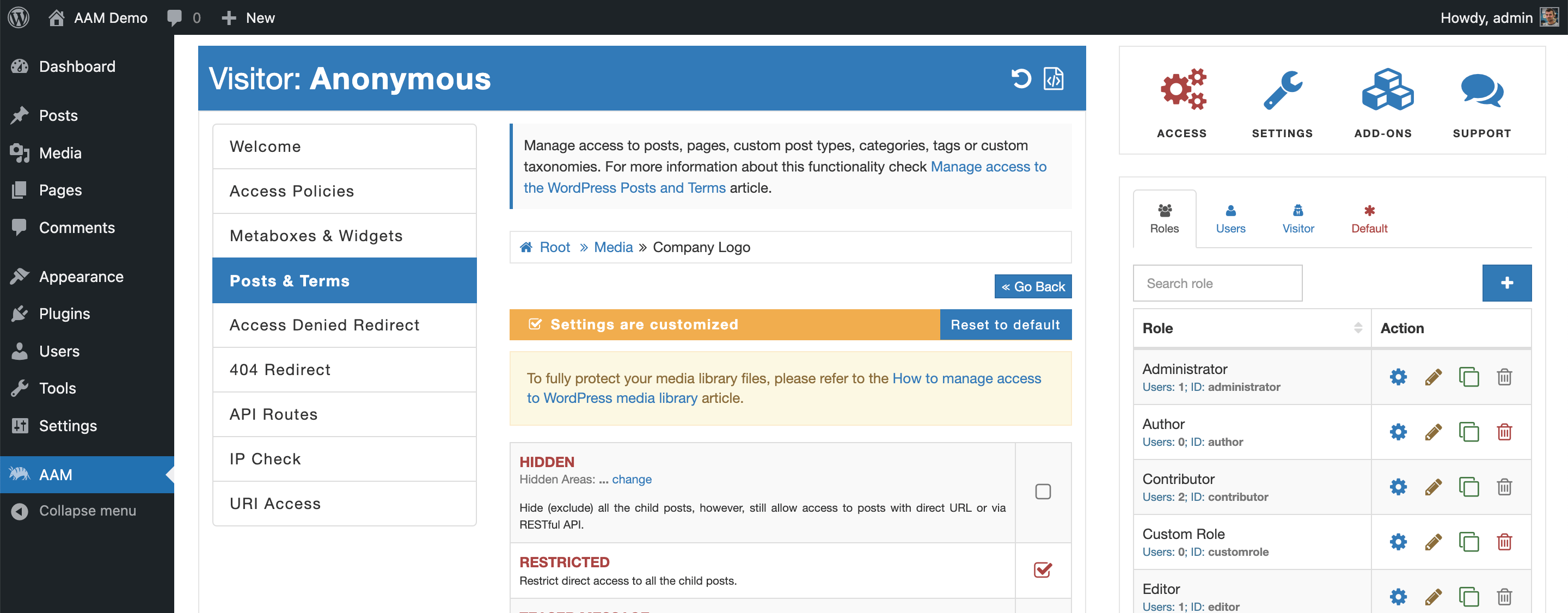The height and width of the screenshot is (613, 1568).
Task: Click the export code document icon
Action: (1053, 78)
